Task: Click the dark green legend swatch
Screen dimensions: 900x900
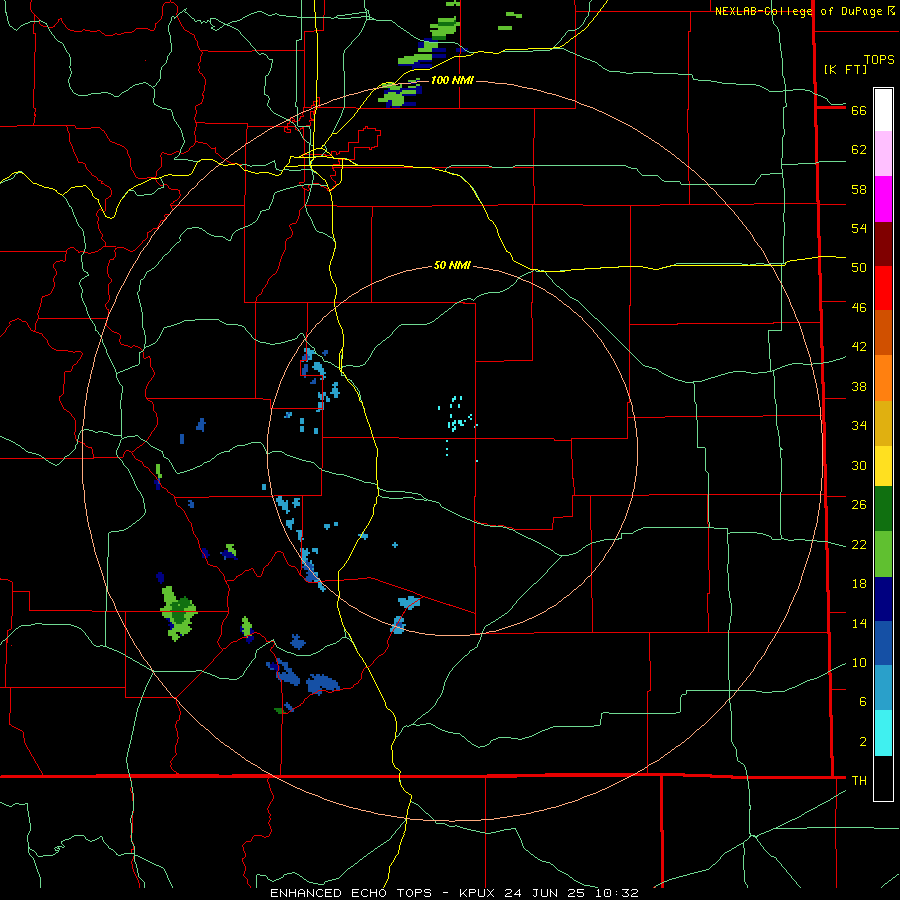Action: coord(883,509)
